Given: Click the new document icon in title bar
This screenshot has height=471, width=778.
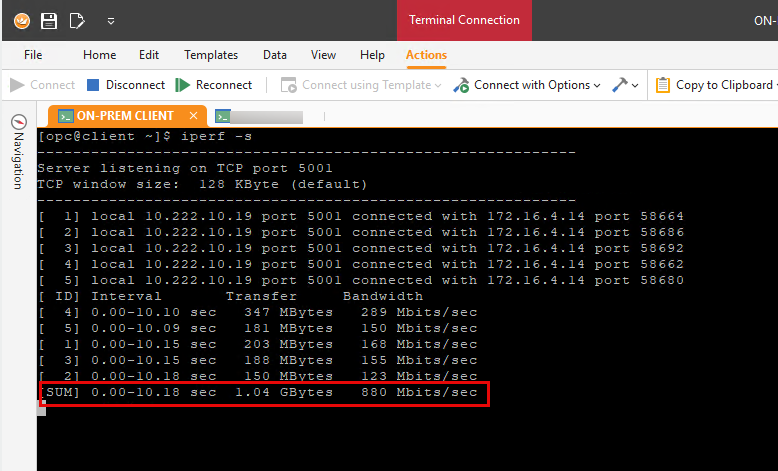Looking at the screenshot, I should tap(77, 20).
